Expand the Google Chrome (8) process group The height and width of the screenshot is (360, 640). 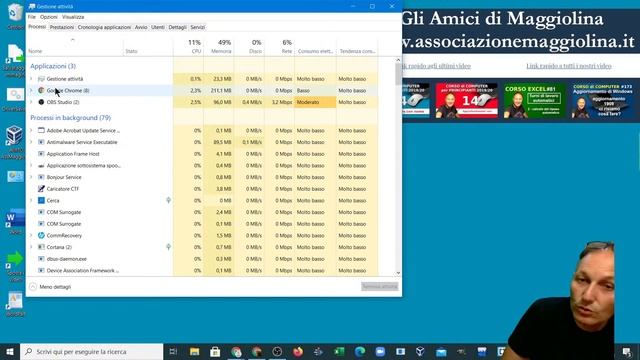[x=31, y=90]
